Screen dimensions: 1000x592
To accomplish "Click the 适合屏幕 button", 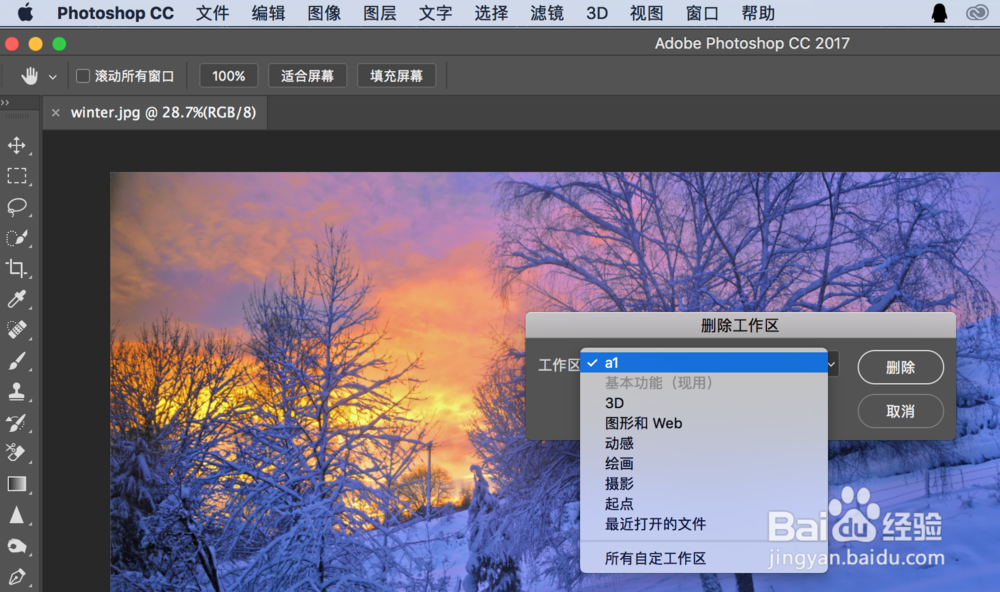I will [x=307, y=75].
